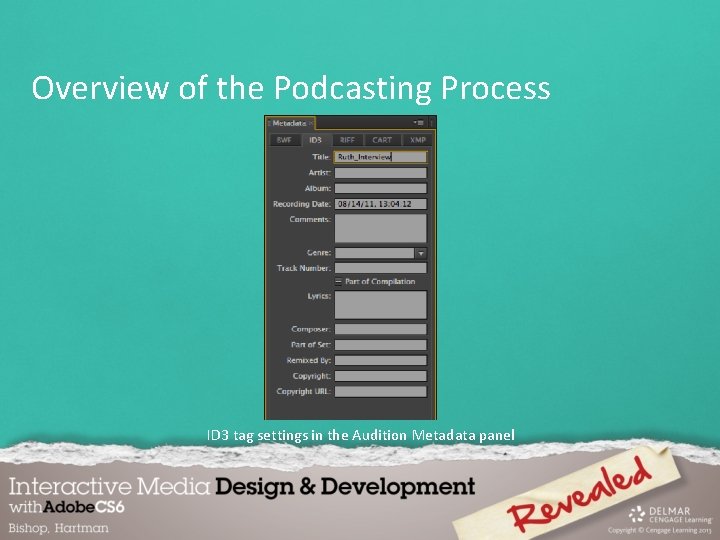Click the Genre combo box field

(374, 253)
